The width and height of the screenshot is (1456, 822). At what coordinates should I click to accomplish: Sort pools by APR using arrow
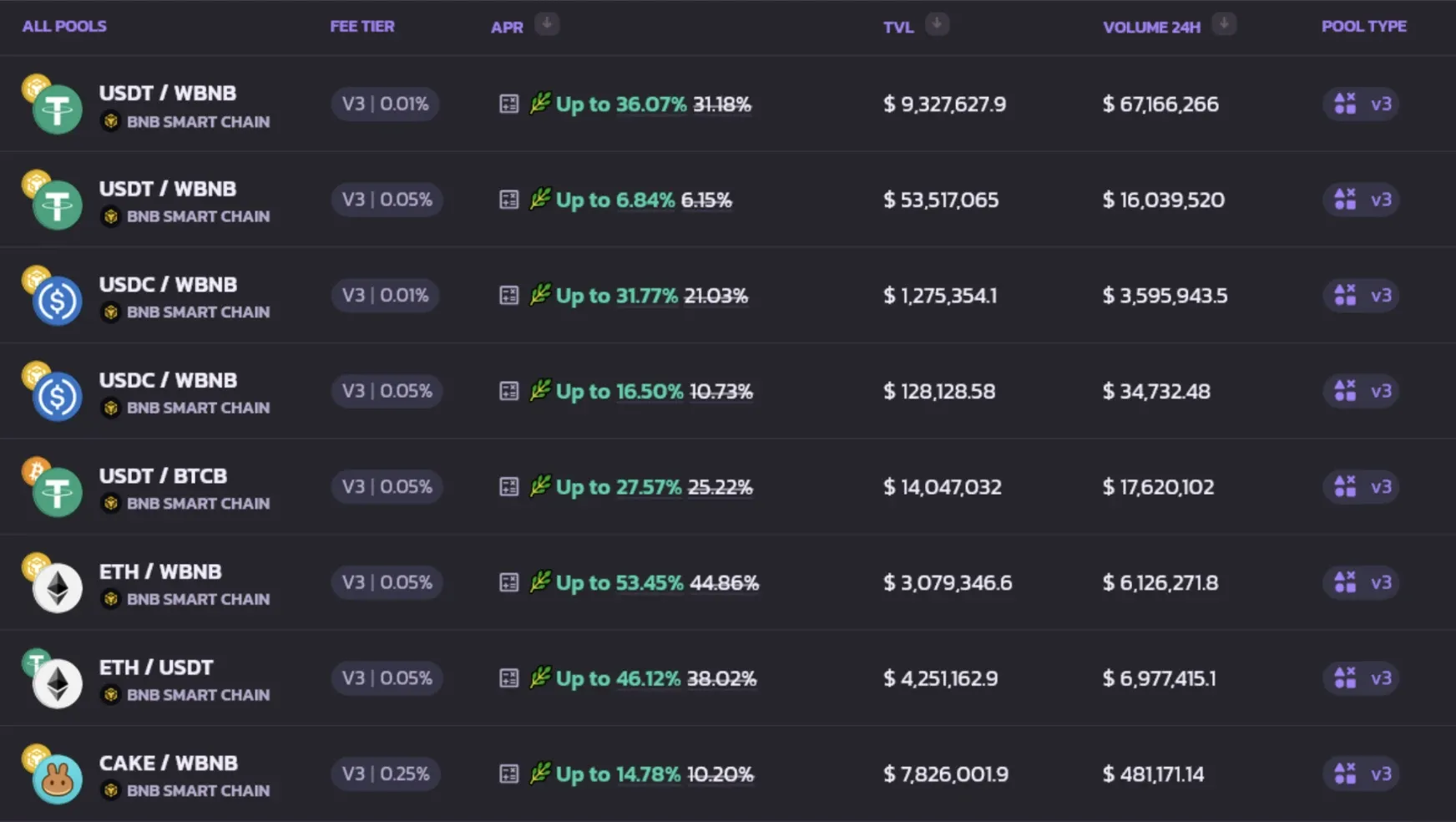click(x=547, y=24)
